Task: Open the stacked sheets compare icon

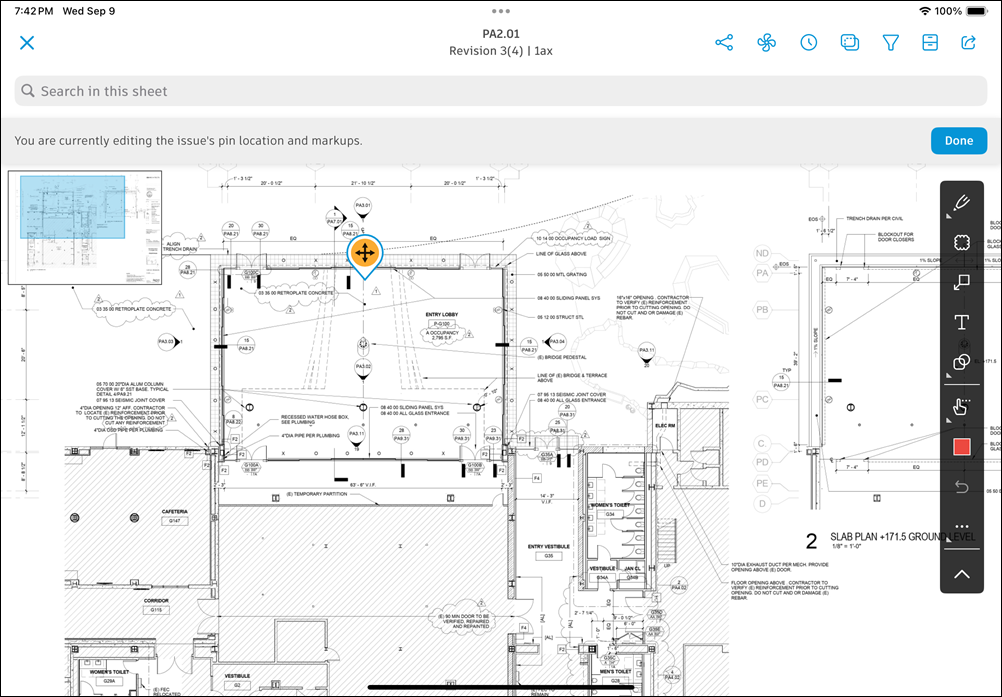Action: coord(850,43)
